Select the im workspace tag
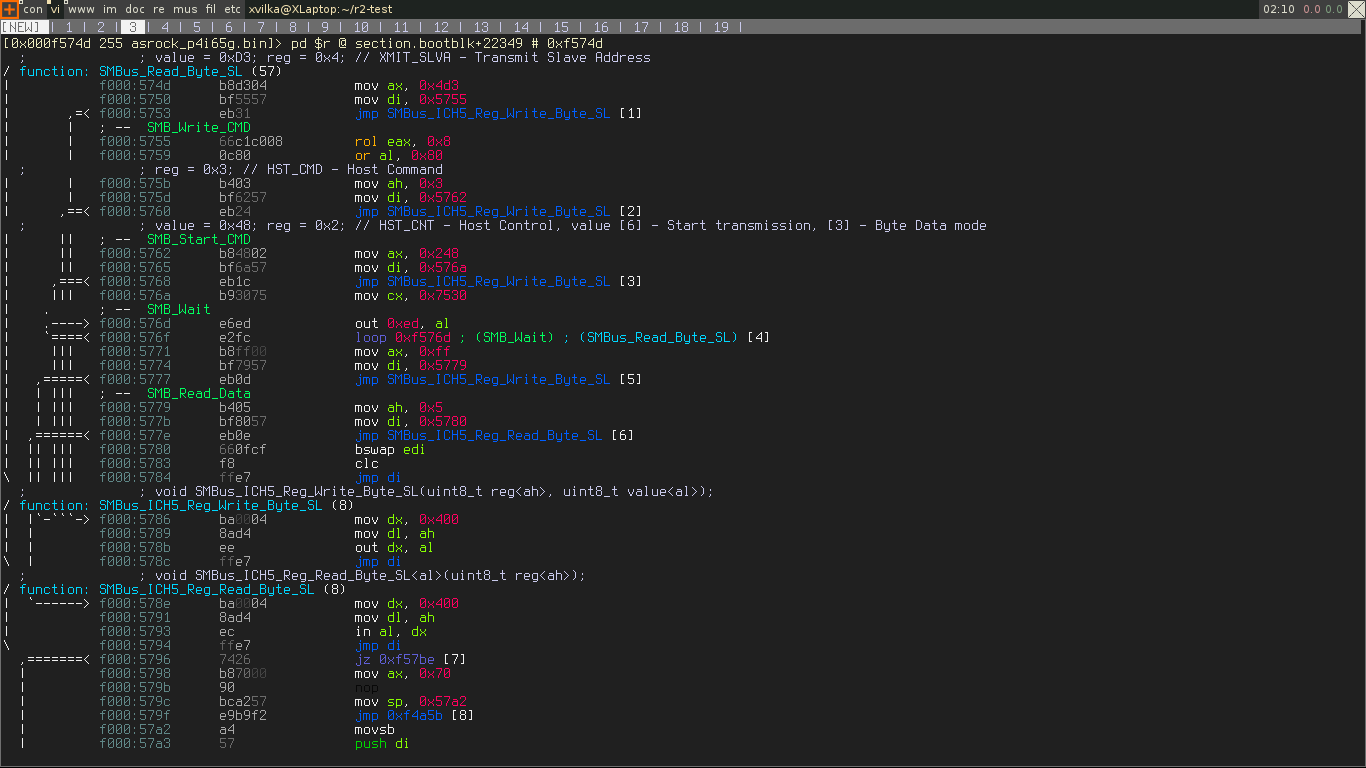The height and width of the screenshot is (768, 1366). tap(109, 9)
